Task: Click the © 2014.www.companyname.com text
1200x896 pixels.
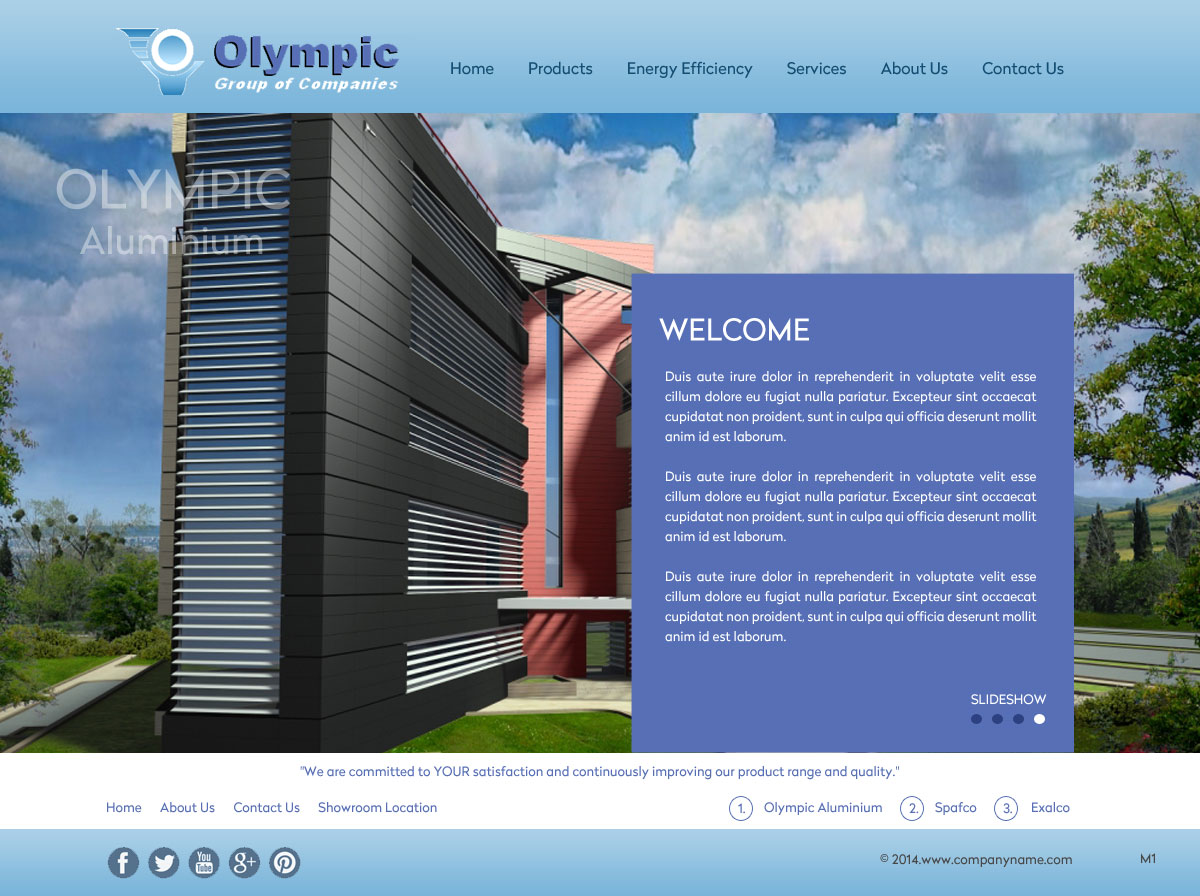Action: tap(976, 859)
